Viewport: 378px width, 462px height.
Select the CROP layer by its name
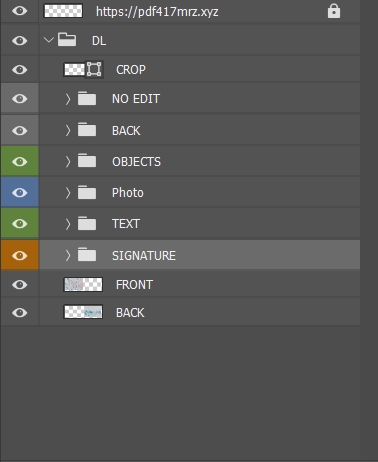pyautogui.click(x=131, y=70)
